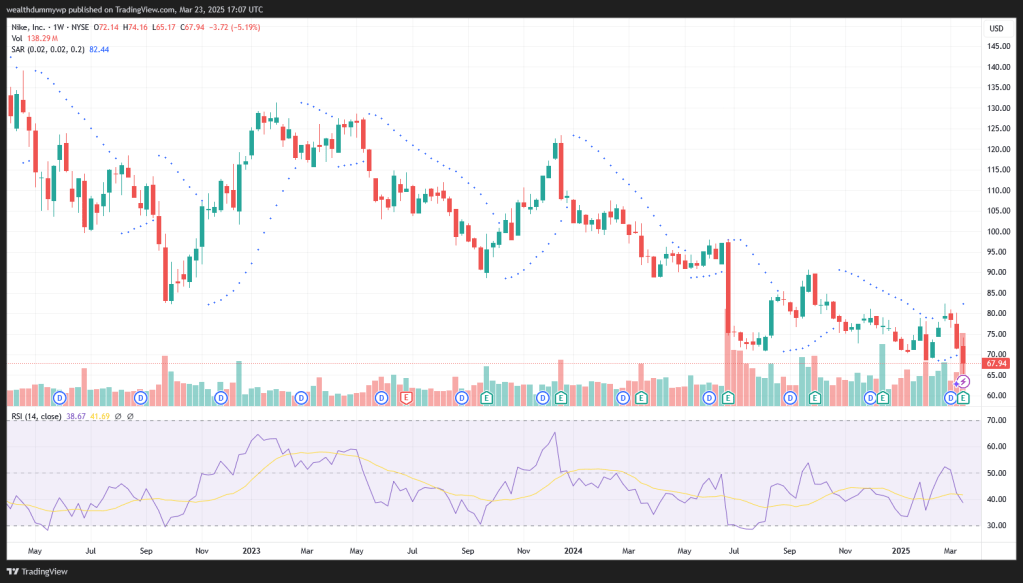Click the 140.00 label on the price scale

tap(996, 67)
